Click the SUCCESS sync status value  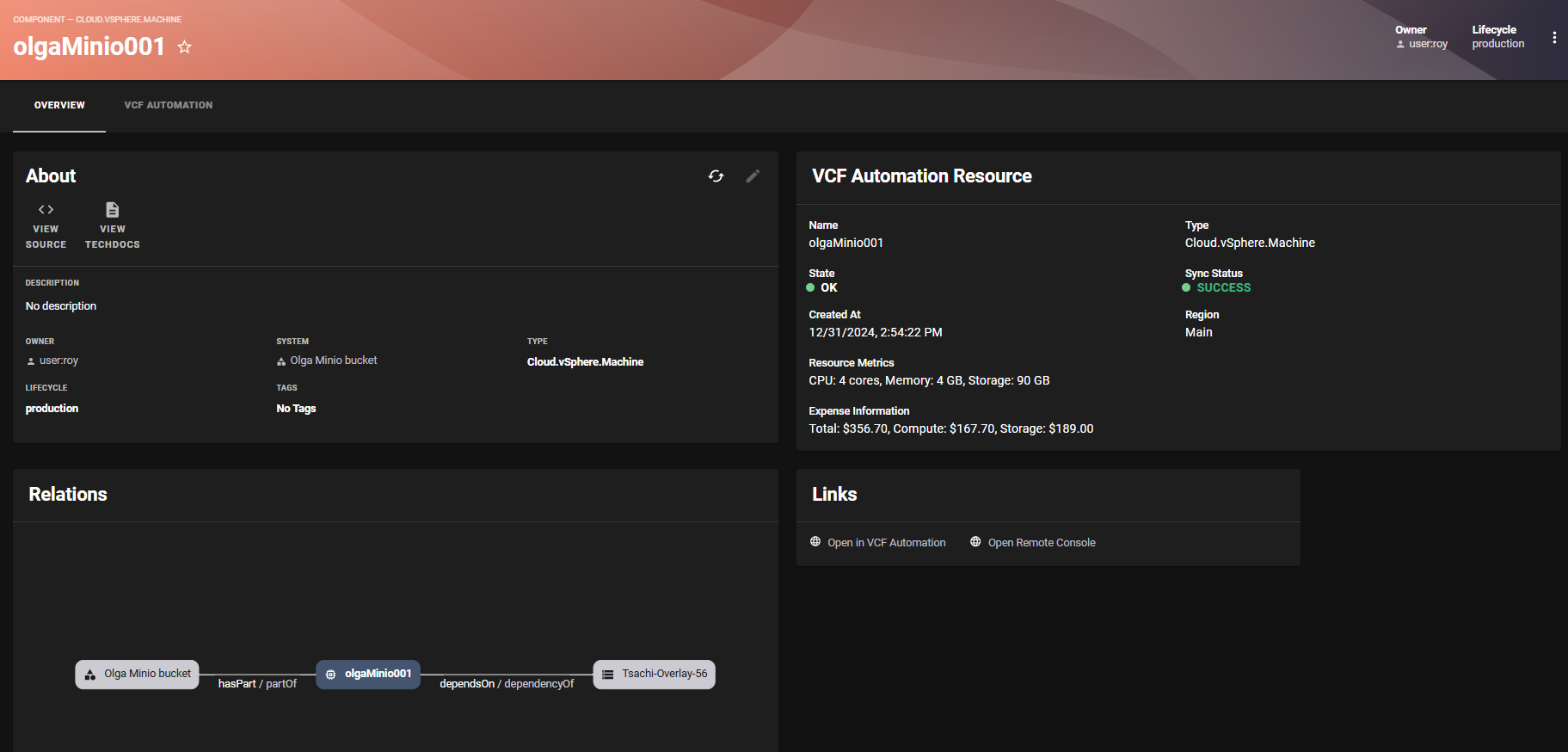pyautogui.click(x=1224, y=288)
